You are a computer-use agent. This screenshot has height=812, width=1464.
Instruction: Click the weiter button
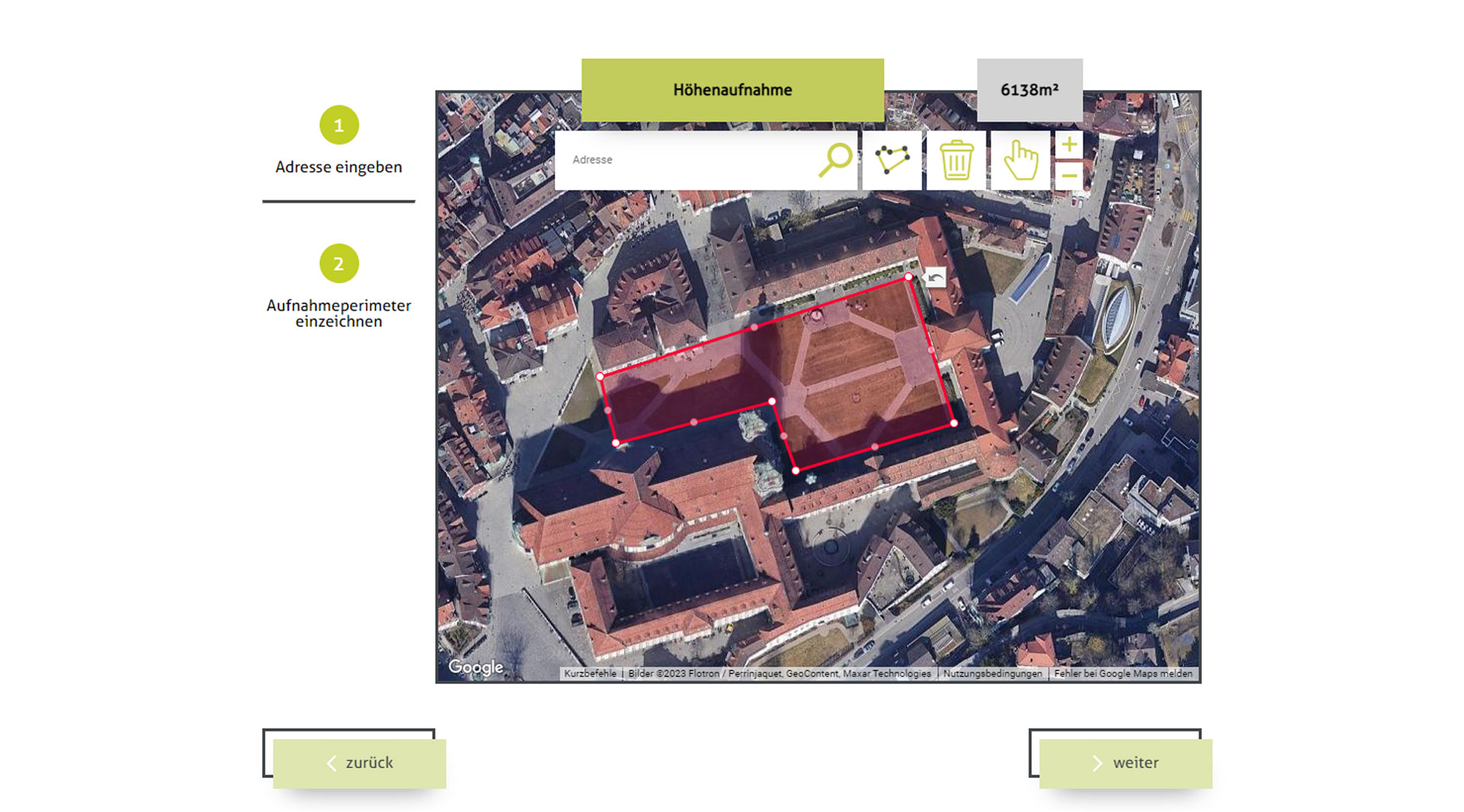(1125, 763)
